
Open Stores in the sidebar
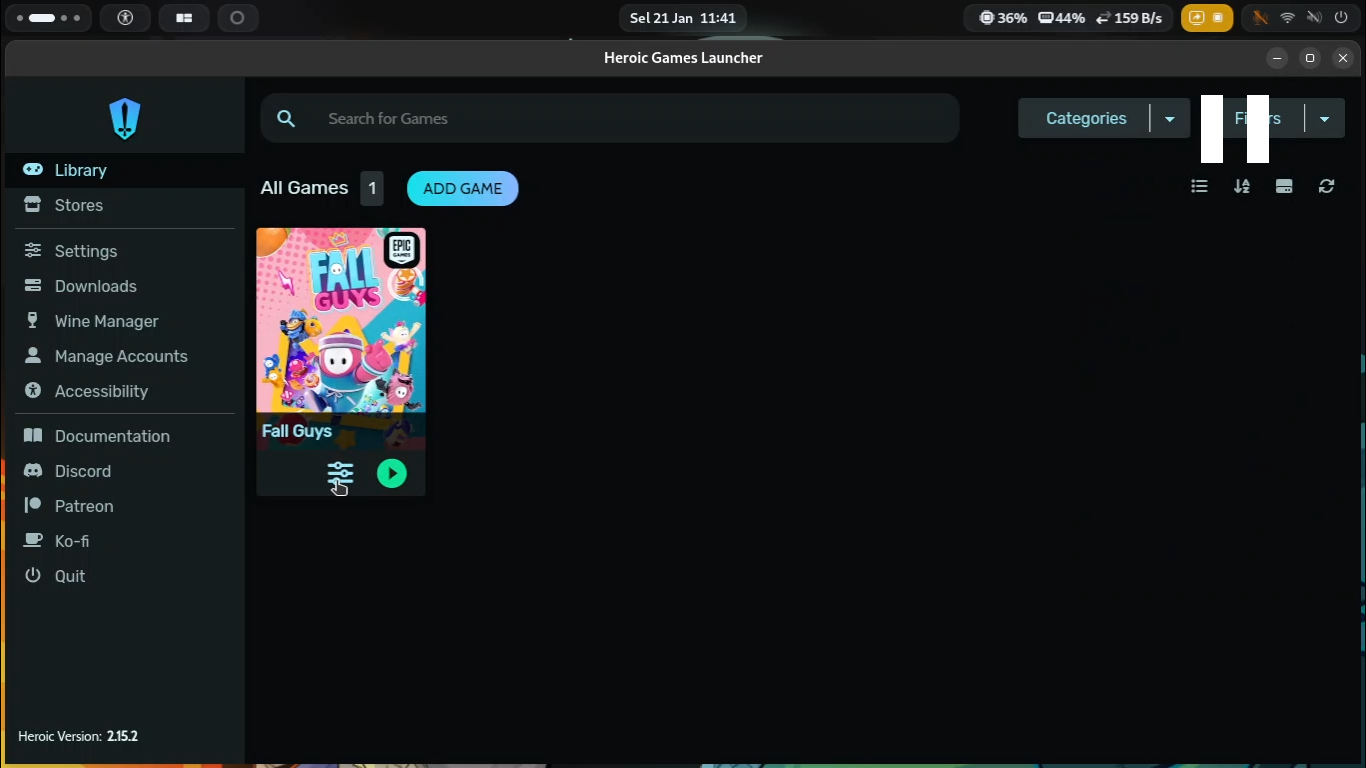[125, 205]
